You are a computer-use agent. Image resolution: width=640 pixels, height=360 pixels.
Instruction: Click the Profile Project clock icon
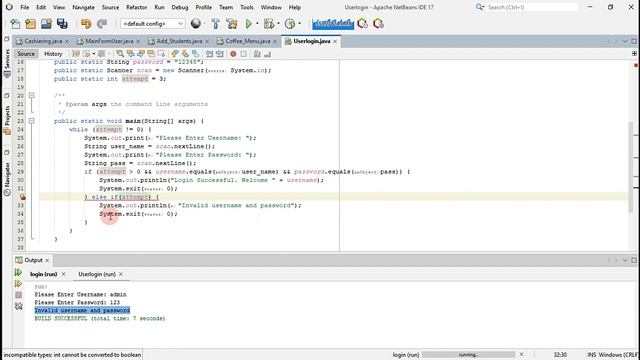290,24
